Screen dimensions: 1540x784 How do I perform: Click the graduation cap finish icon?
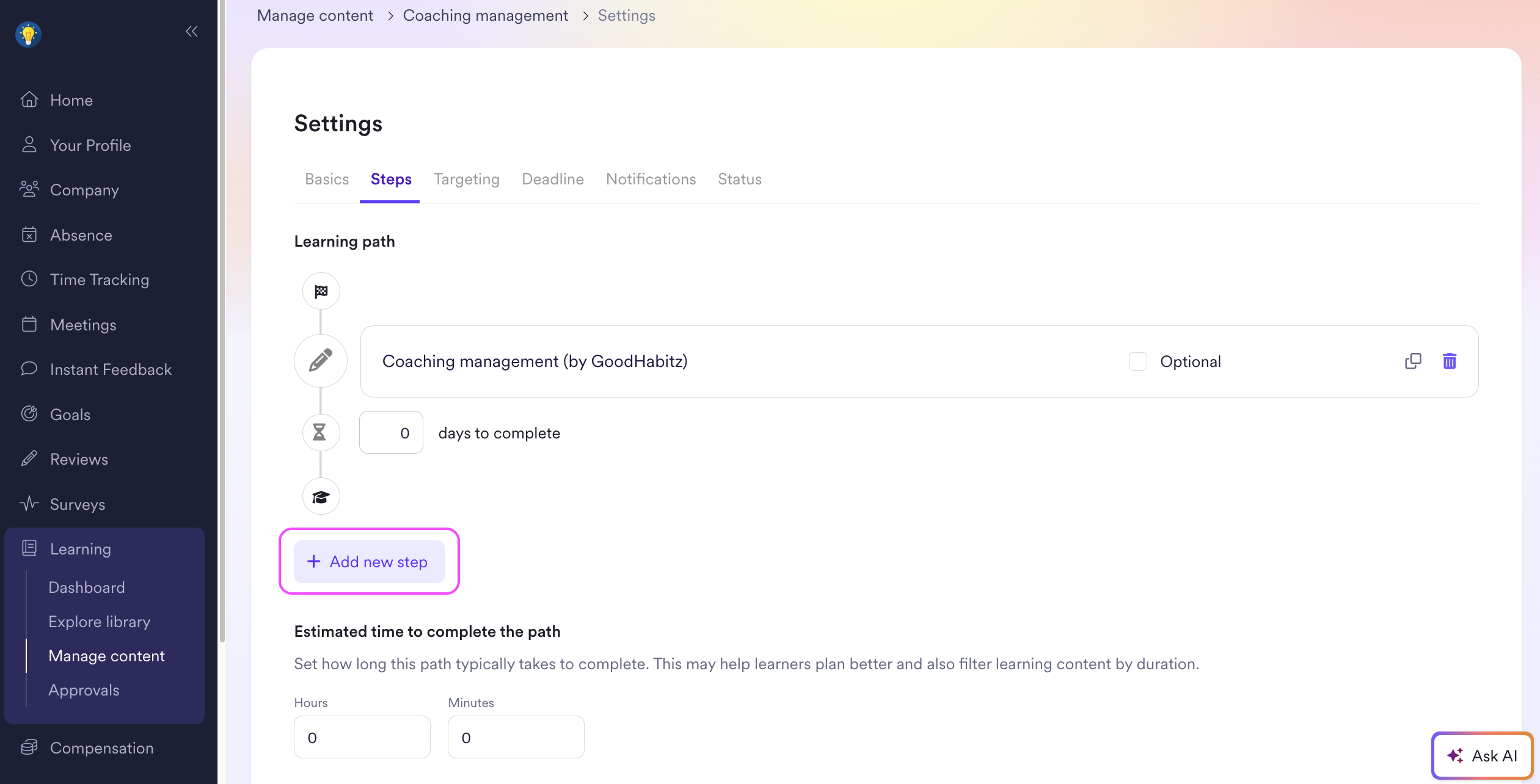coord(321,496)
